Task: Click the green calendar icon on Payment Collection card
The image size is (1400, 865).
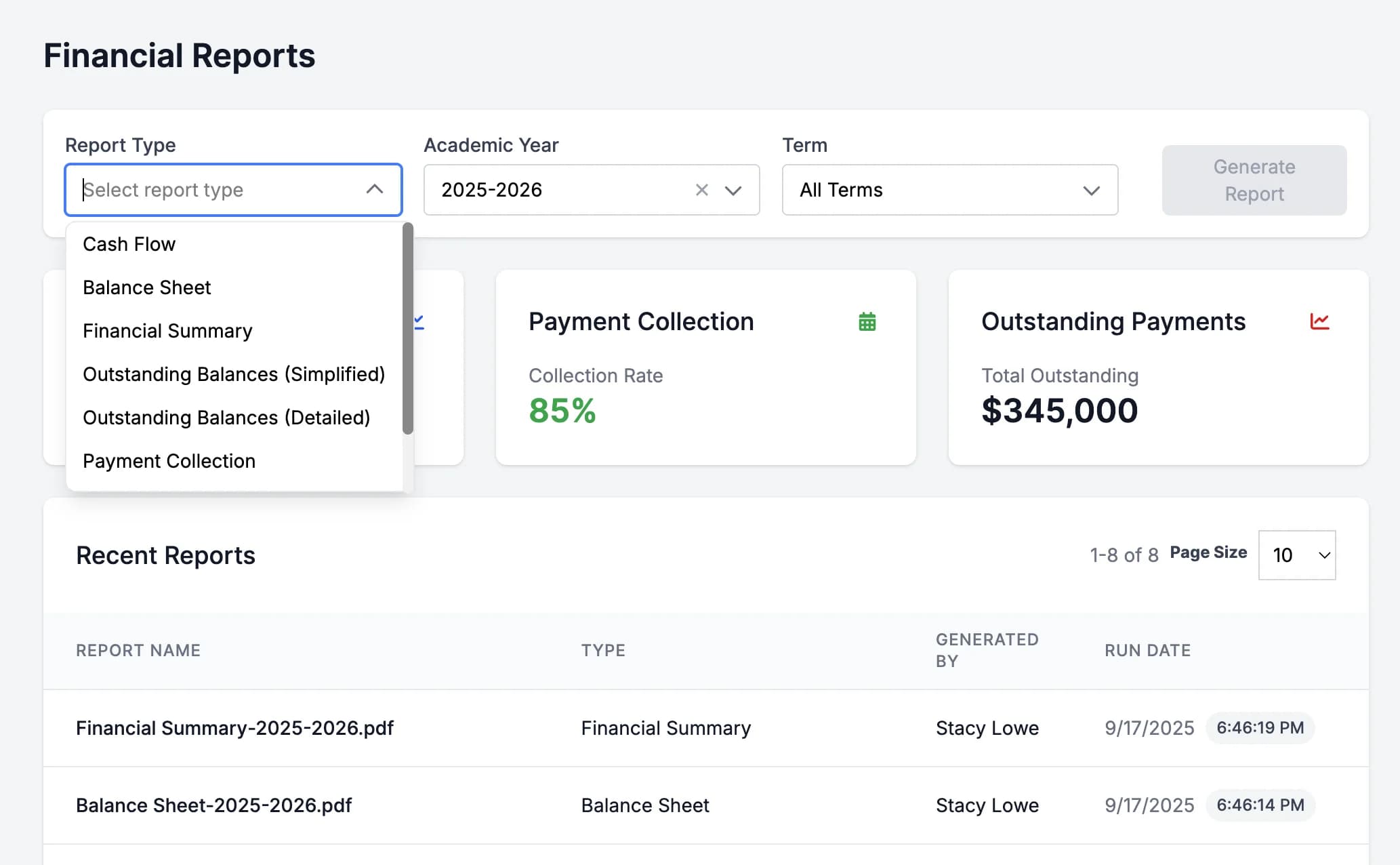Action: click(867, 321)
